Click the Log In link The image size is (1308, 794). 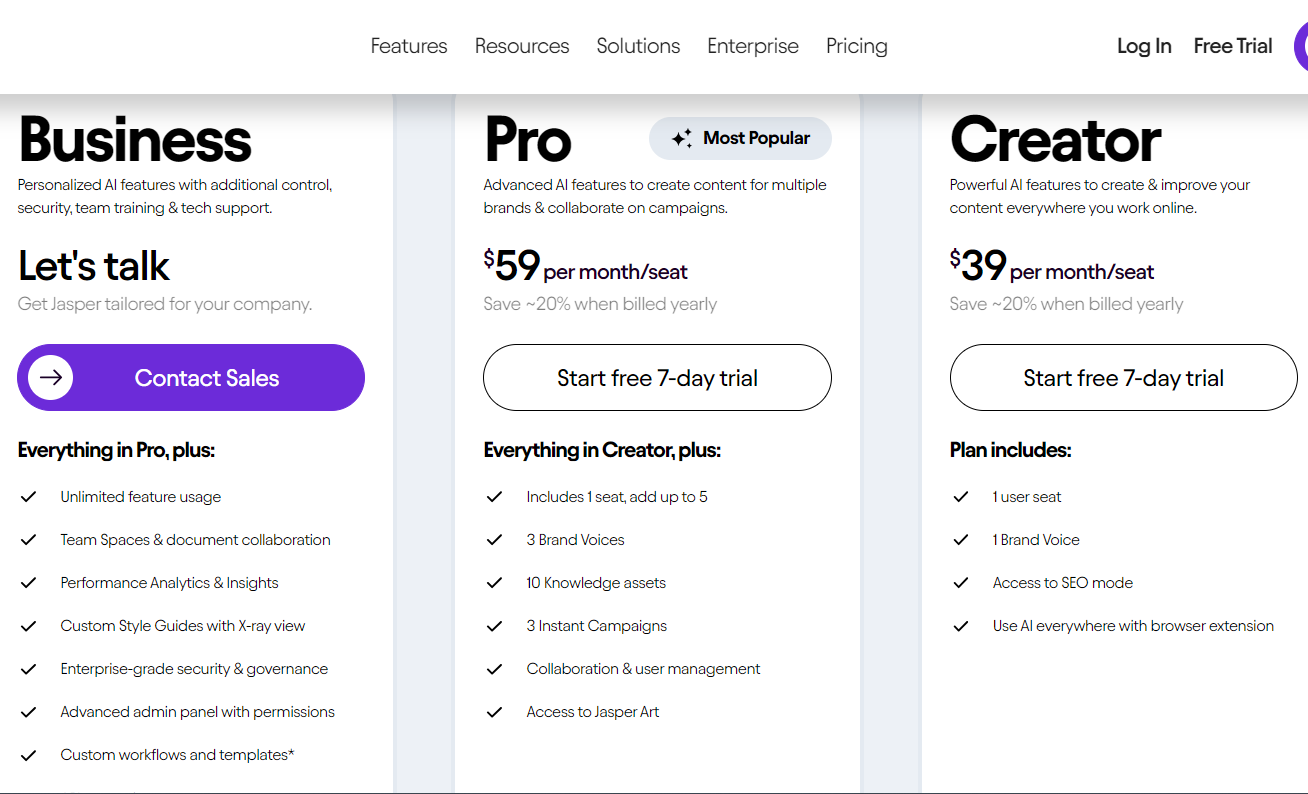1144,46
